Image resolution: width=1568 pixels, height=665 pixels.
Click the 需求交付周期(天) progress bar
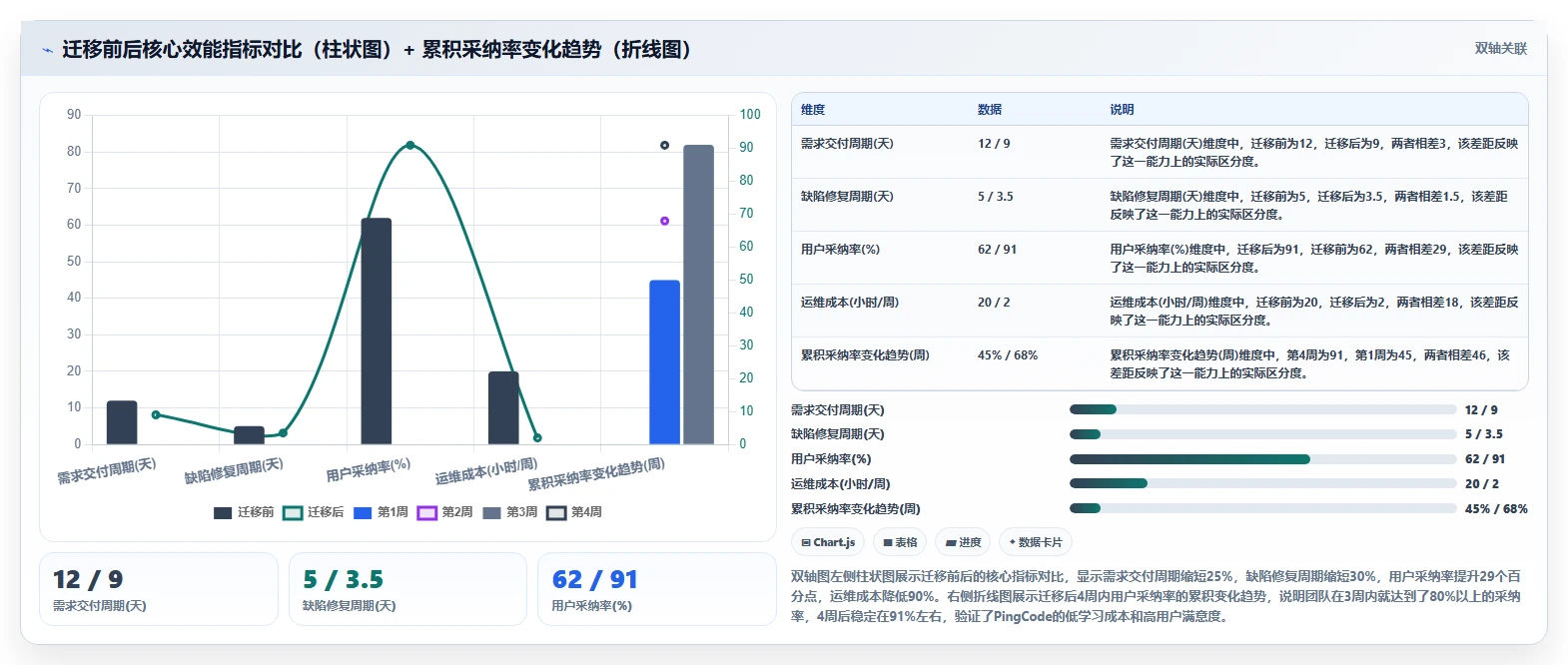[x=1262, y=409]
